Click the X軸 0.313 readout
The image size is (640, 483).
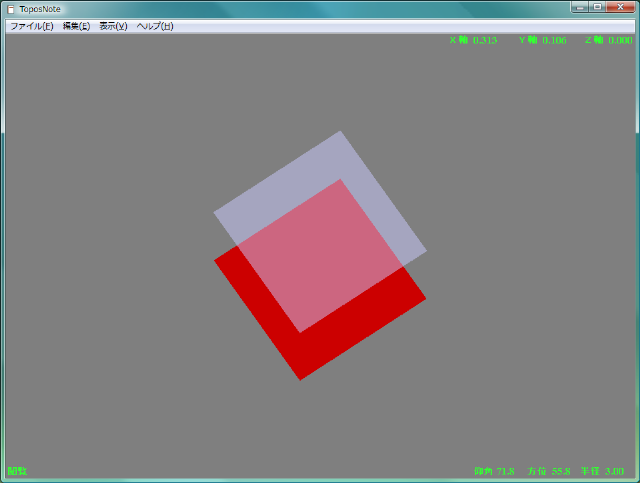(x=473, y=40)
